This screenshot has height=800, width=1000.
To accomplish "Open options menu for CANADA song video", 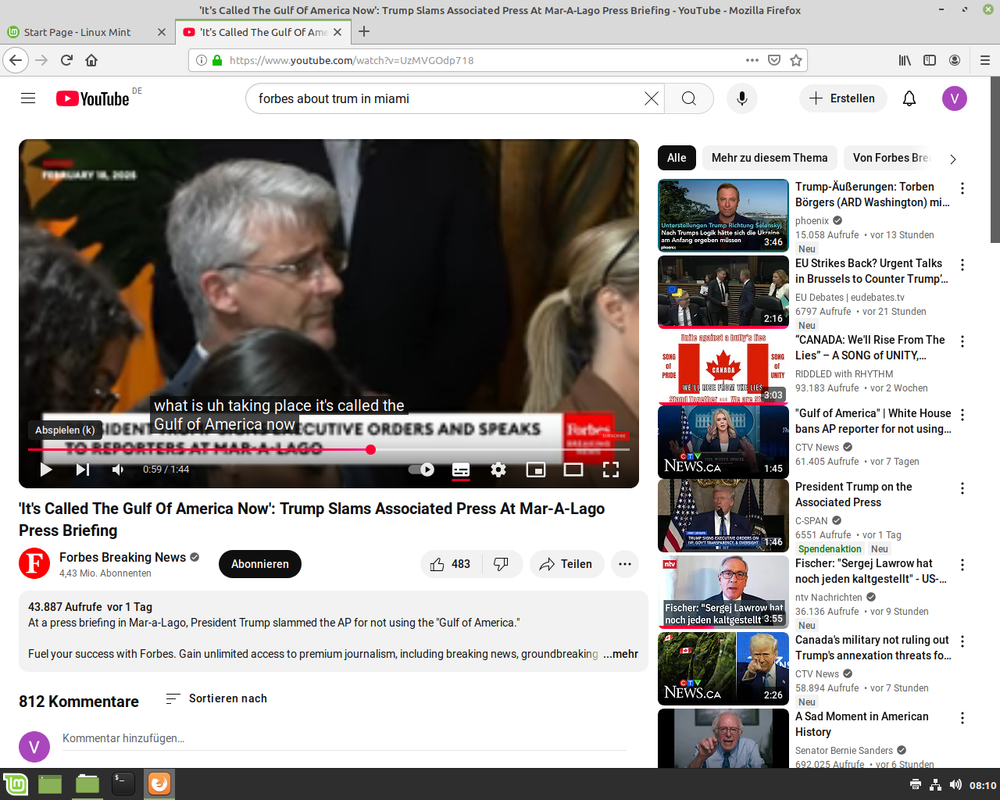I will coord(962,341).
